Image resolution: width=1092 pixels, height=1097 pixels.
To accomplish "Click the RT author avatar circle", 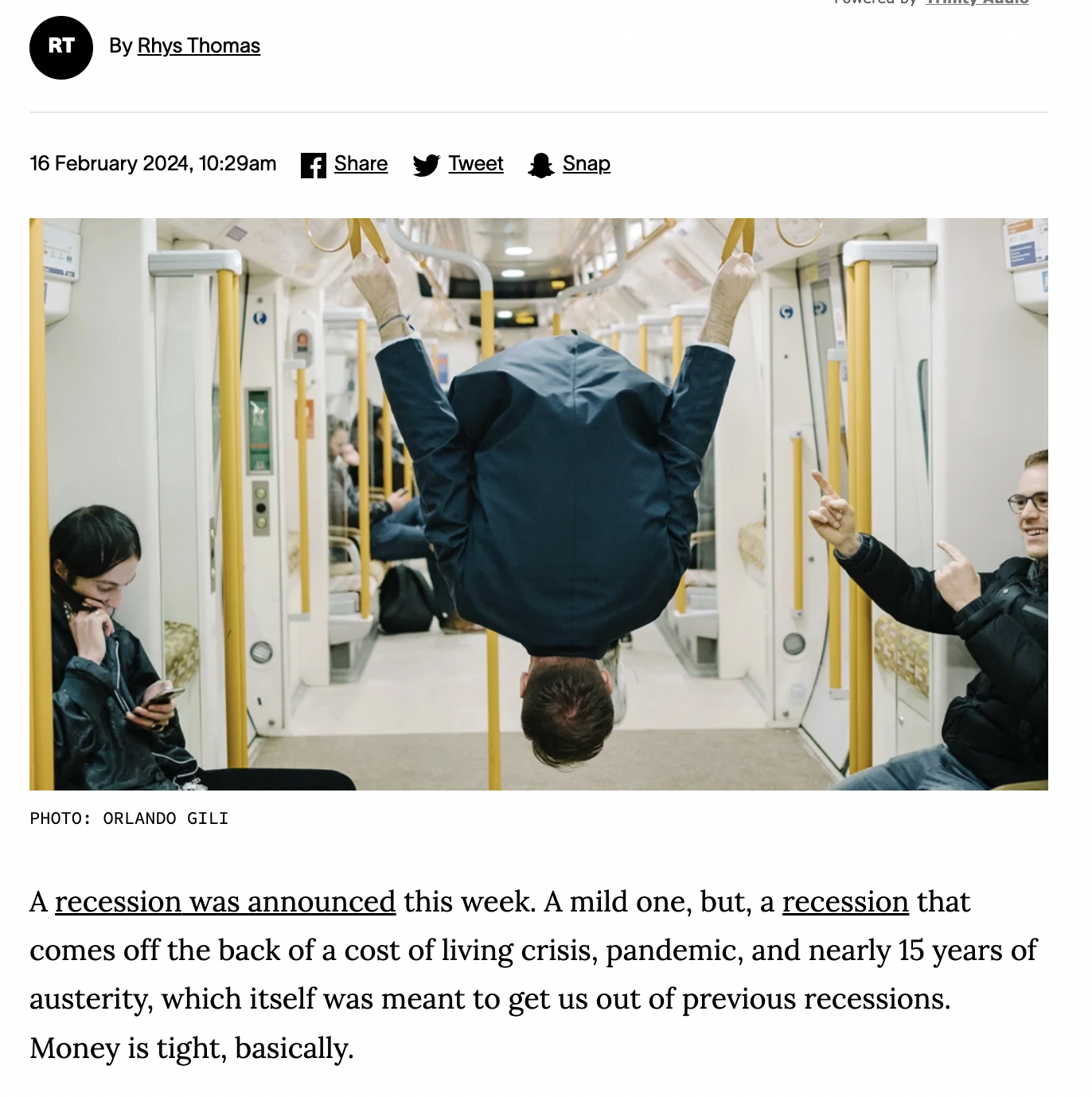I will (x=61, y=48).
